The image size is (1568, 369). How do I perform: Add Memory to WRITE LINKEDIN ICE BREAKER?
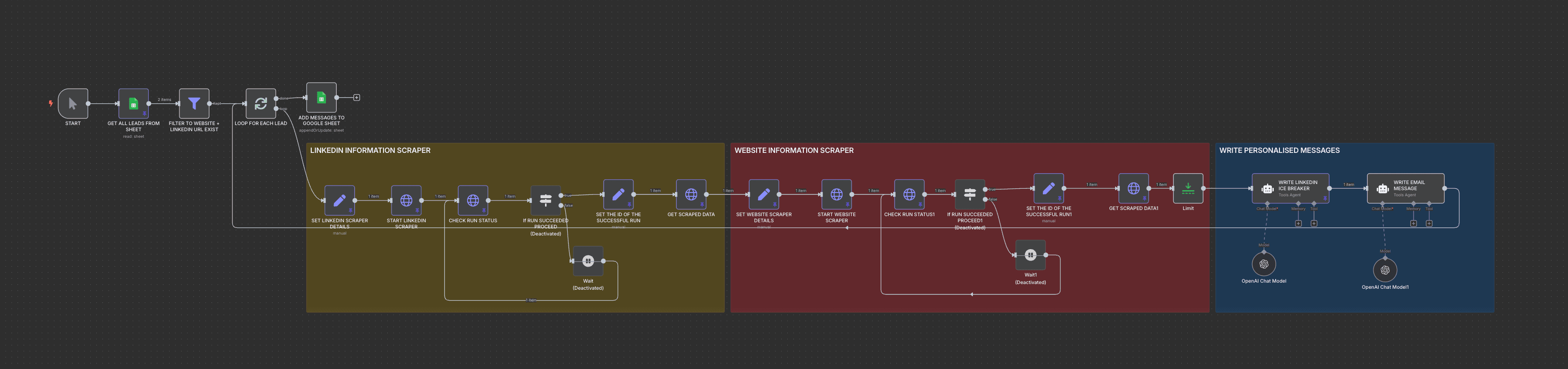1298,223
